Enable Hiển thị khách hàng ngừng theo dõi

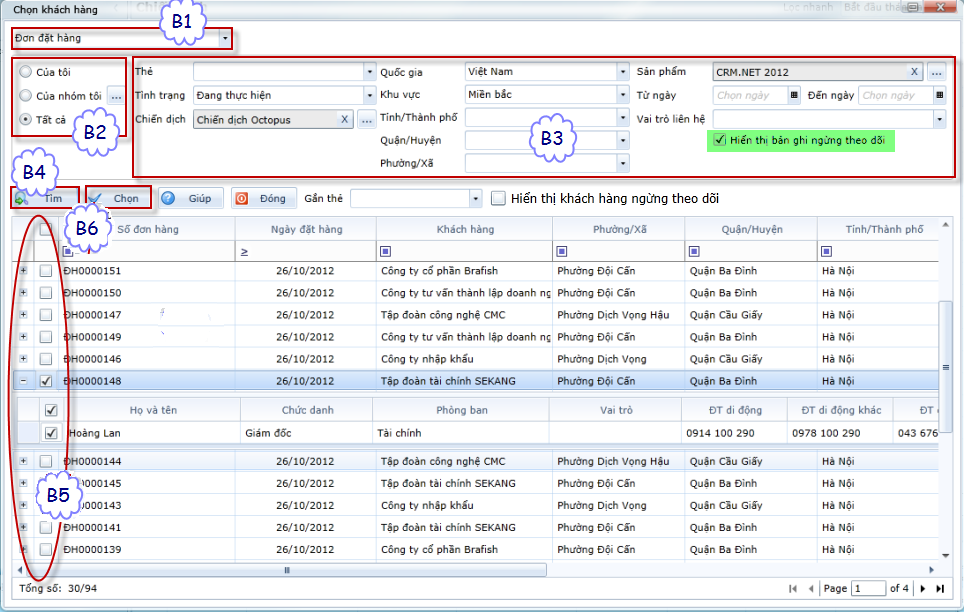coord(499,198)
